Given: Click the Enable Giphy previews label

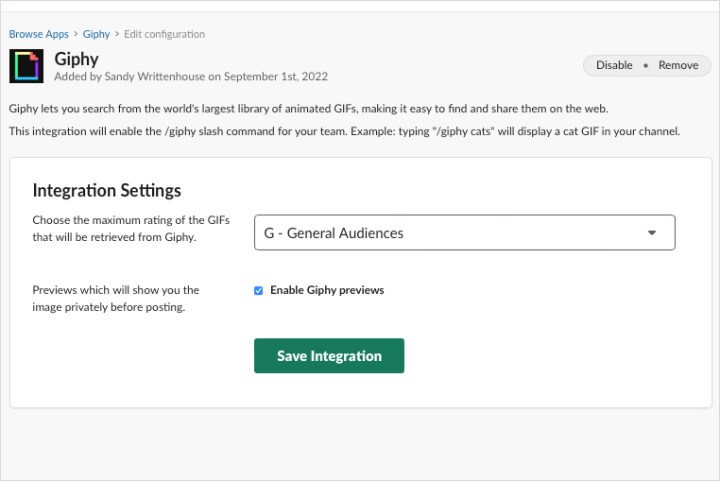Looking at the screenshot, I should click(327, 290).
